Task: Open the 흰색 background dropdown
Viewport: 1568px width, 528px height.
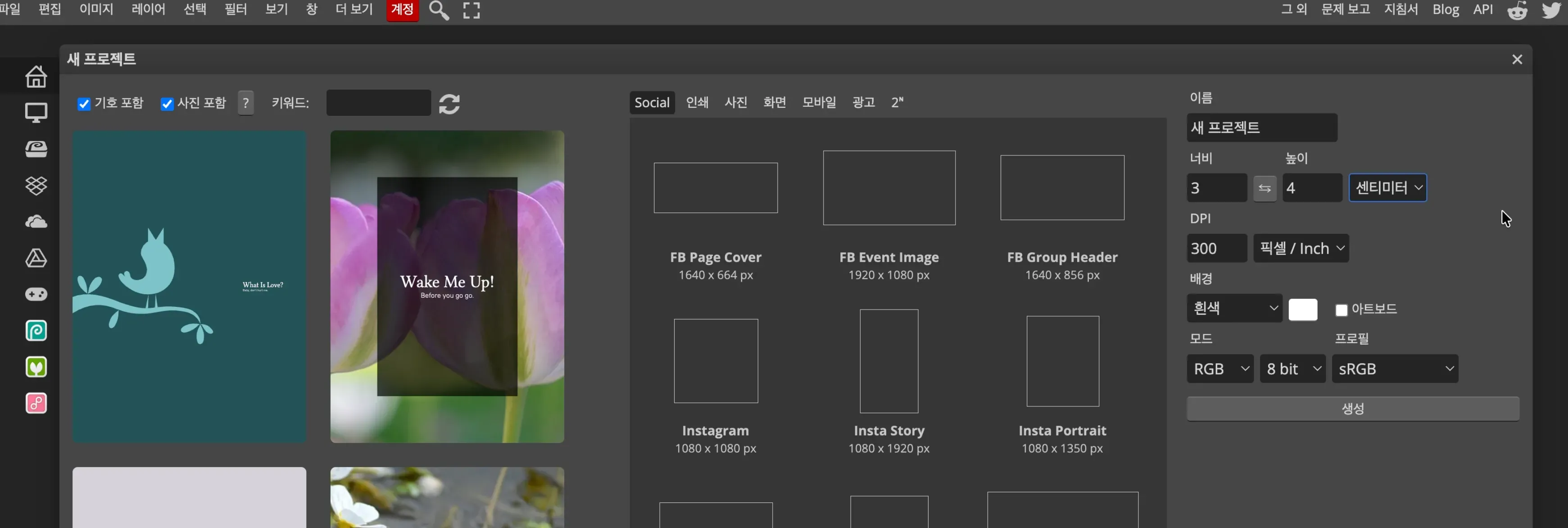Action: 1234,308
